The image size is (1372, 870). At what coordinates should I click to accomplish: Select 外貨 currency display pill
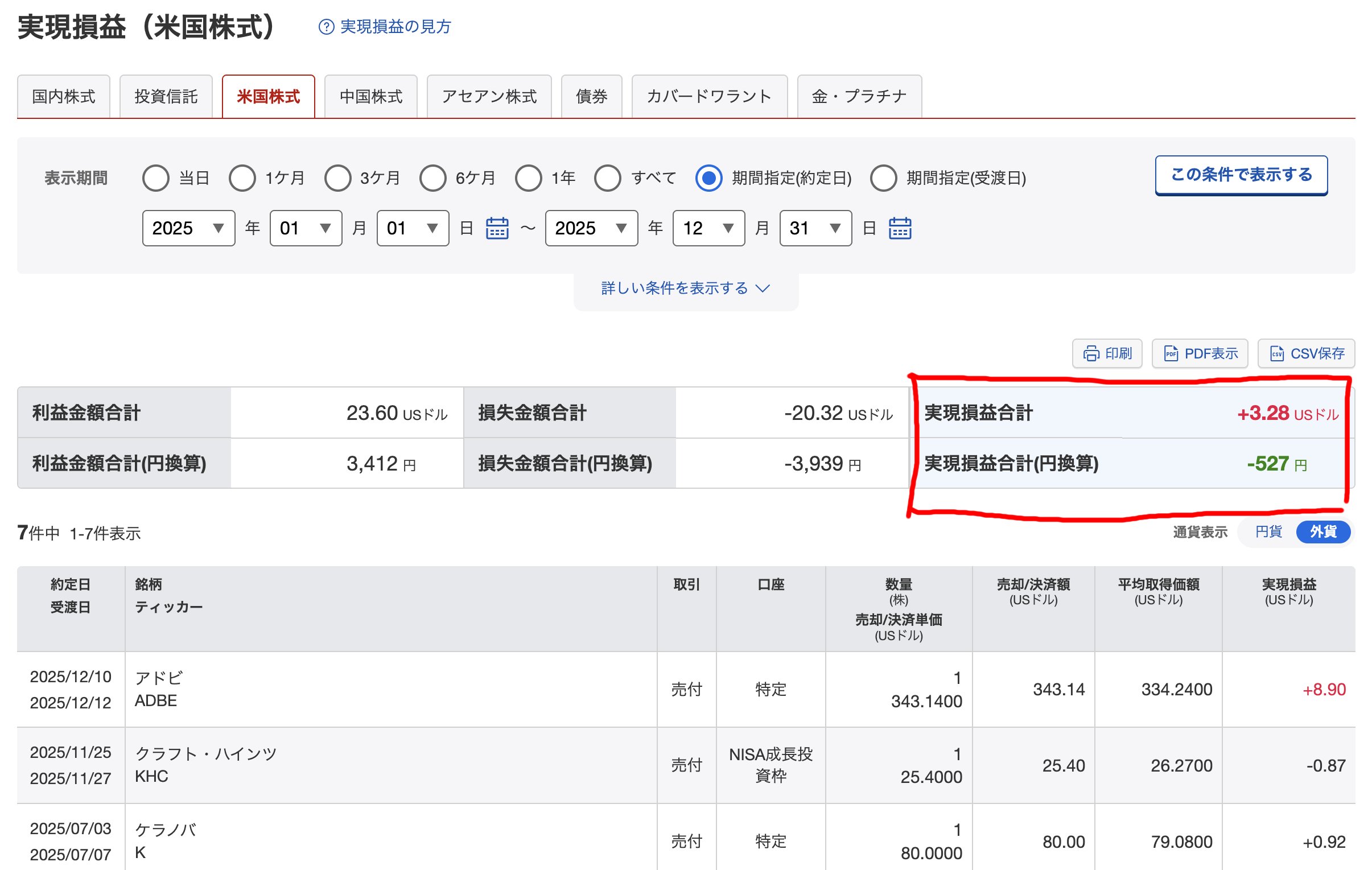tap(1322, 531)
